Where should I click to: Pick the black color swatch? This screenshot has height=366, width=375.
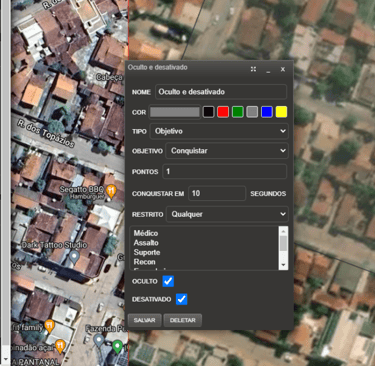(x=208, y=112)
